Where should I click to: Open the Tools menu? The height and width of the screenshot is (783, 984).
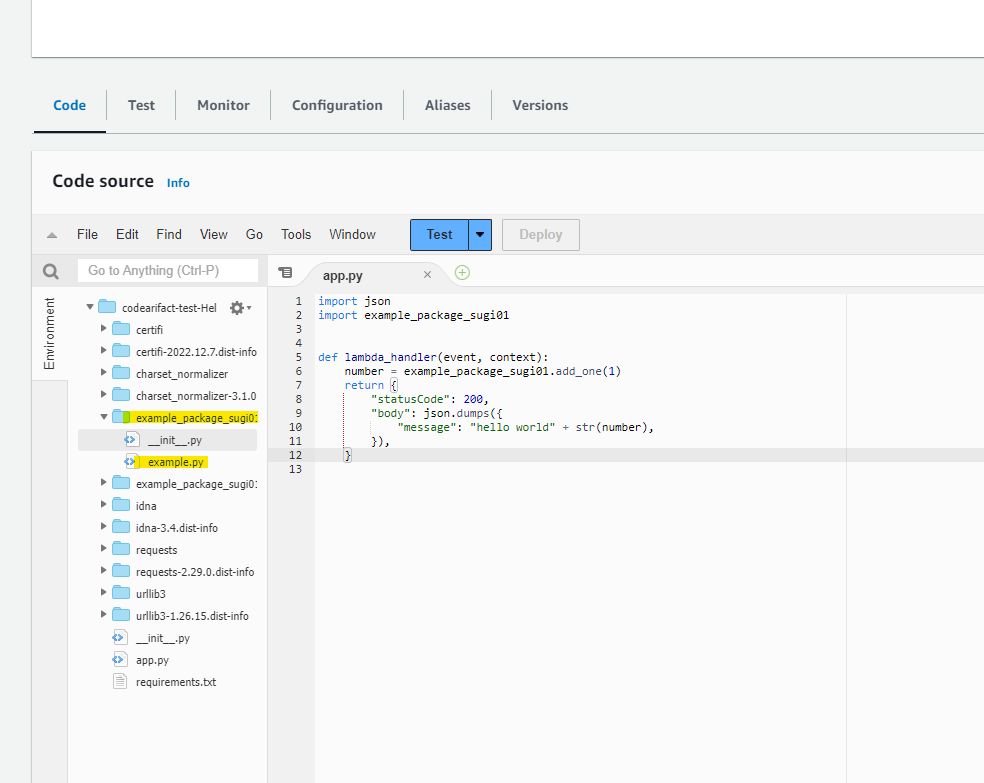[x=296, y=235]
